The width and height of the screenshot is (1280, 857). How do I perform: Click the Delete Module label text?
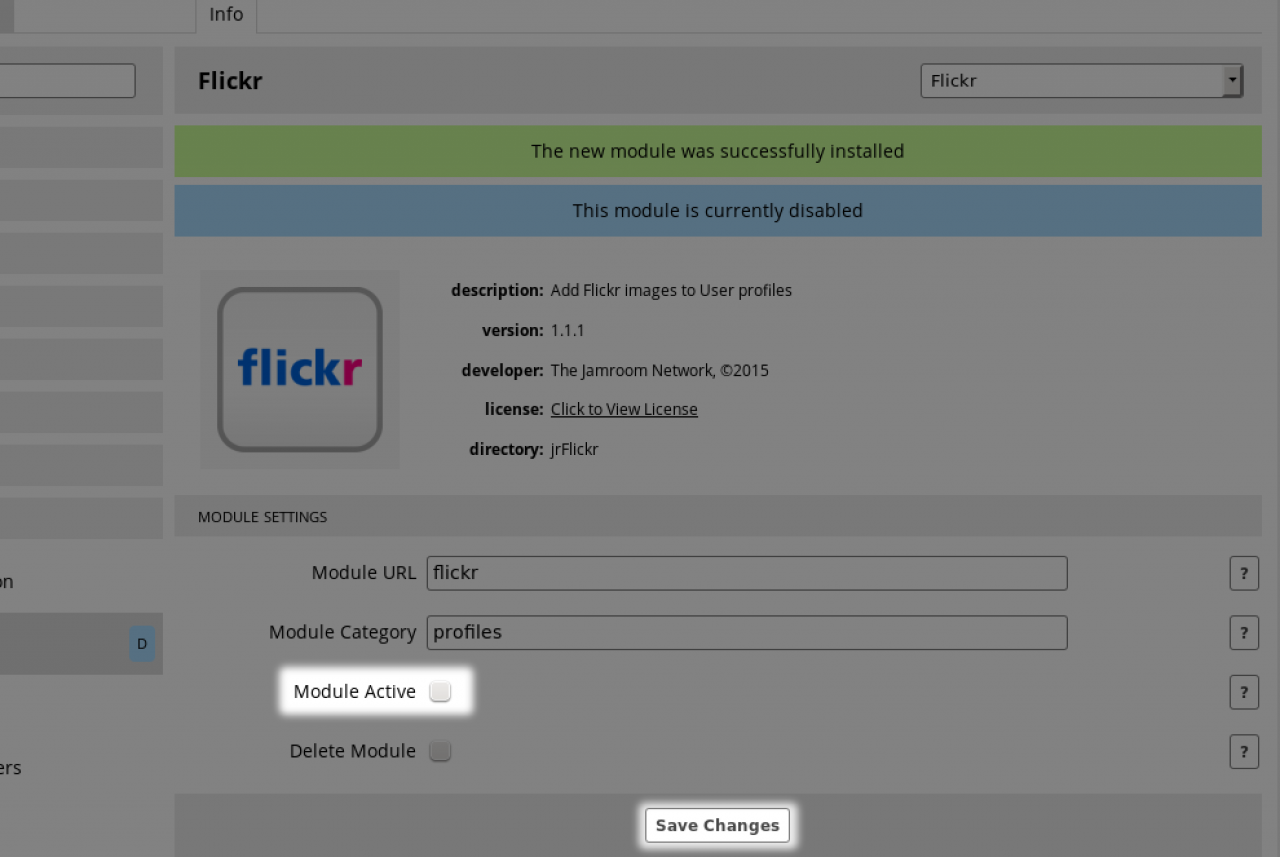tap(353, 751)
